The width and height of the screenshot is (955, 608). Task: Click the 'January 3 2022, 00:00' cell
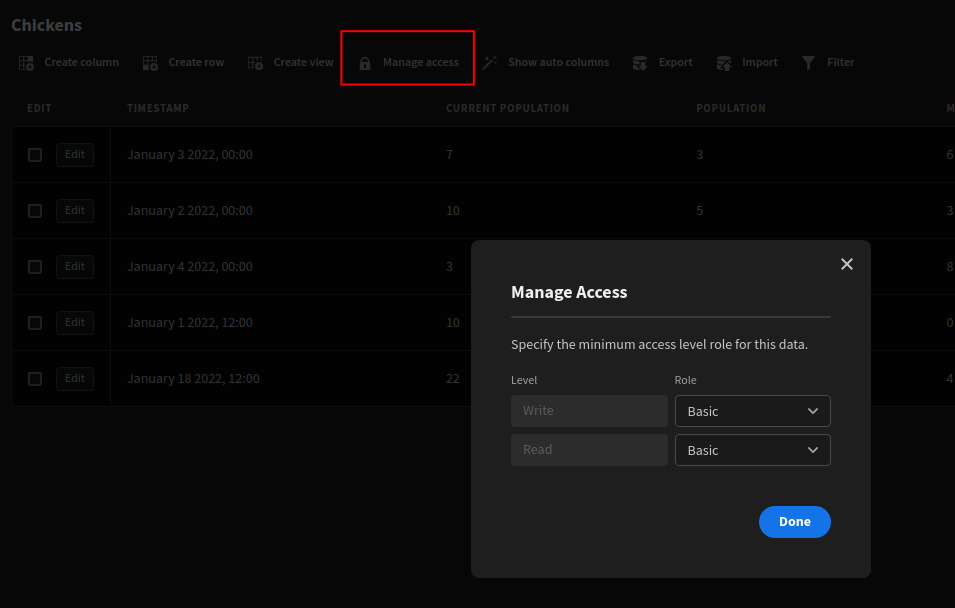pos(190,155)
